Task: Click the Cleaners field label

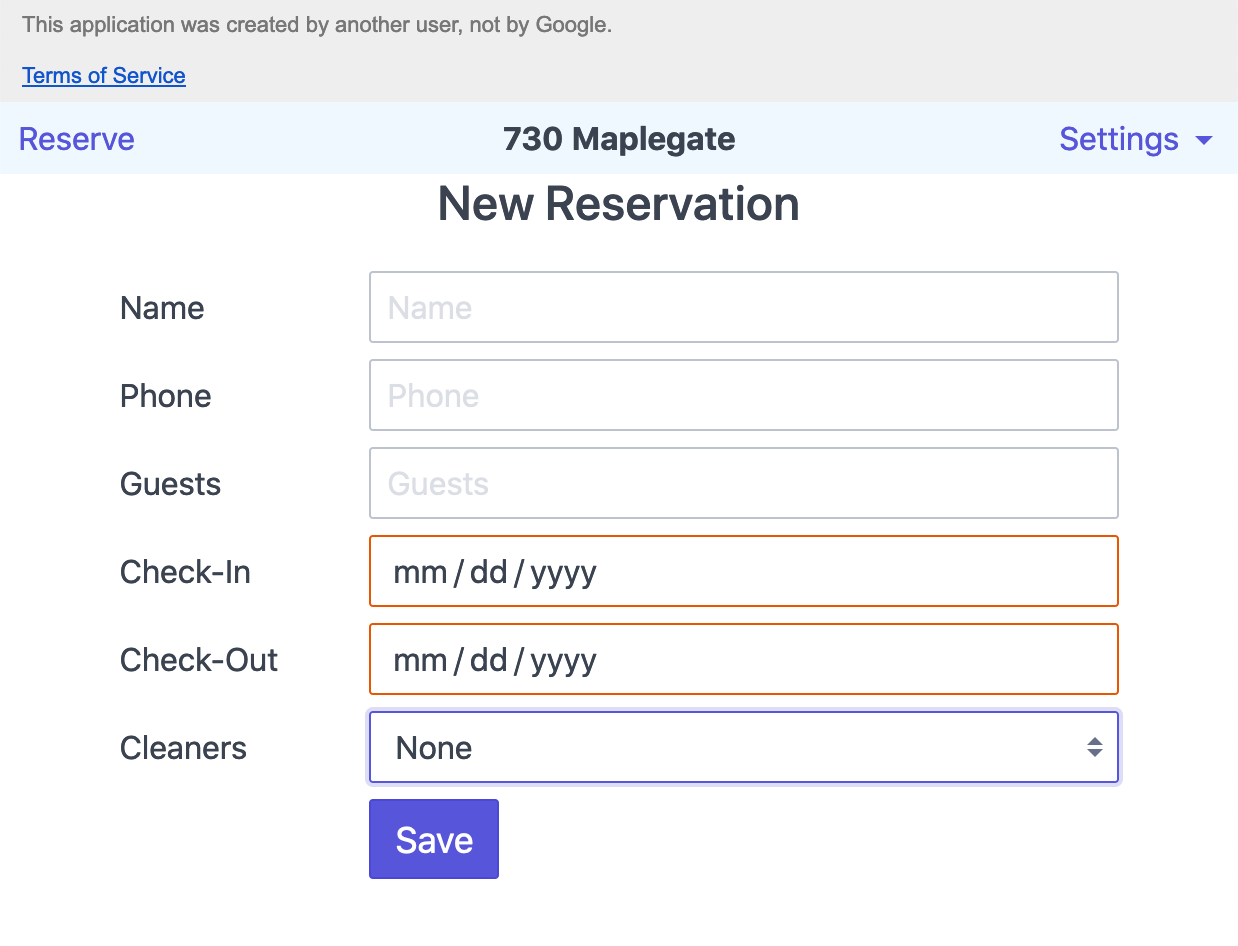Action: (183, 748)
